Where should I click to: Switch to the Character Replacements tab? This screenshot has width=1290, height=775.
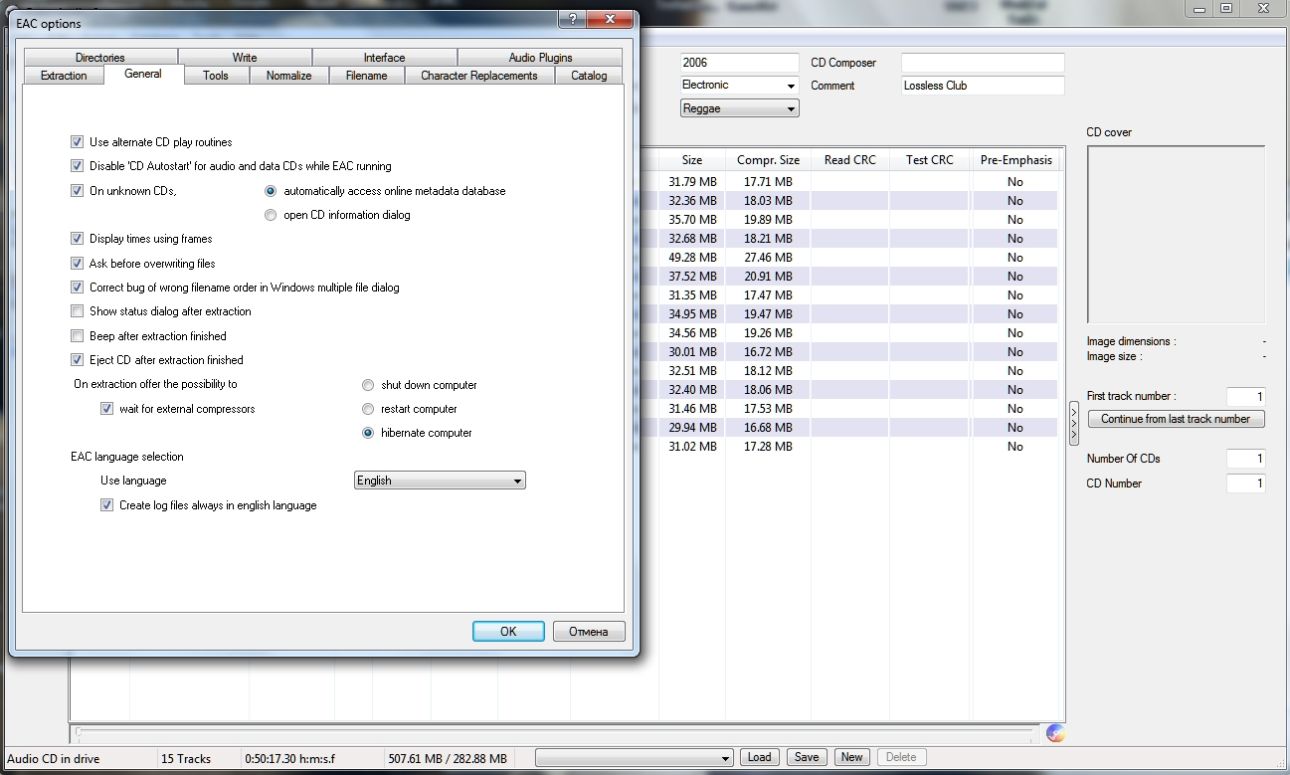pyautogui.click(x=480, y=75)
